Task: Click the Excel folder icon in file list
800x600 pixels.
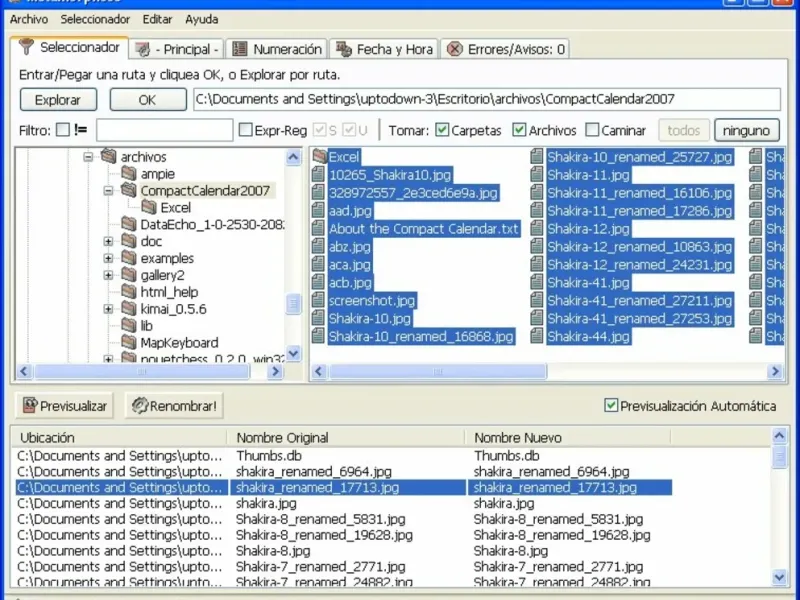Action: pyautogui.click(x=319, y=156)
